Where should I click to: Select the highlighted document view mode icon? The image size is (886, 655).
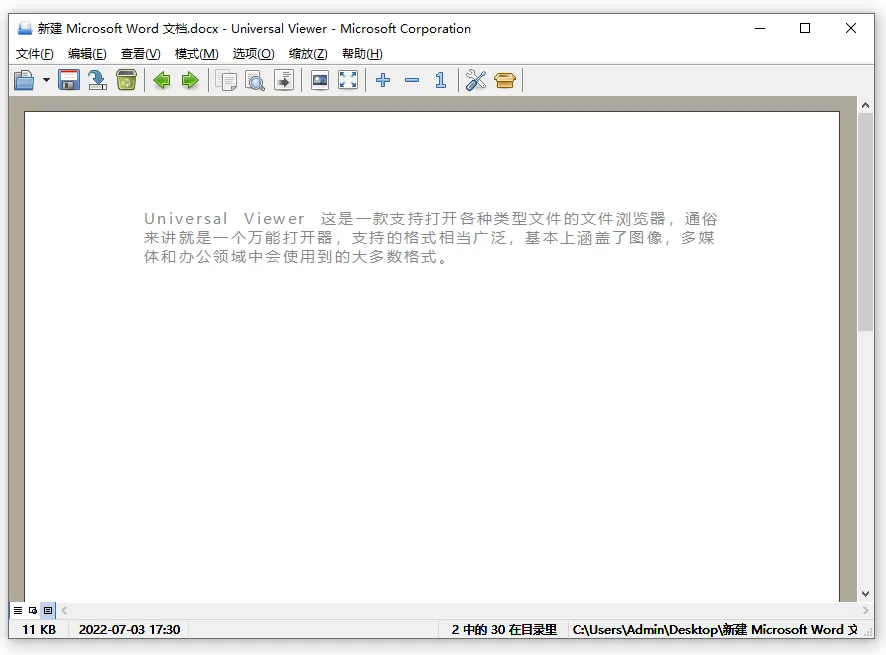(x=48, y=610)
